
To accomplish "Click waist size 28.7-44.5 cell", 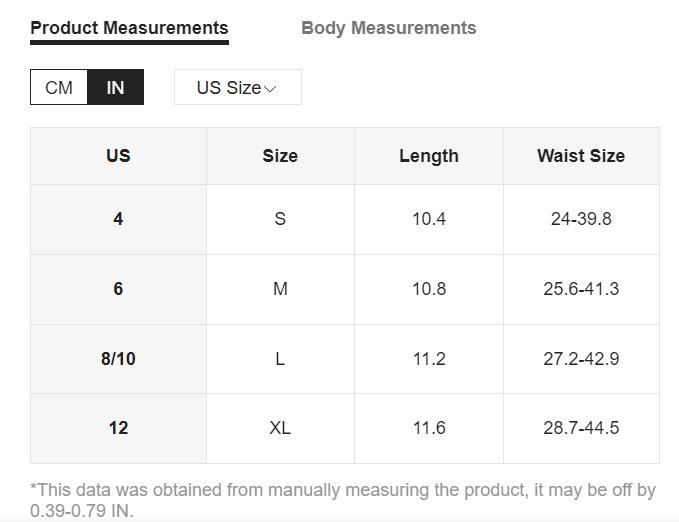I will click(x=581, y=428).
